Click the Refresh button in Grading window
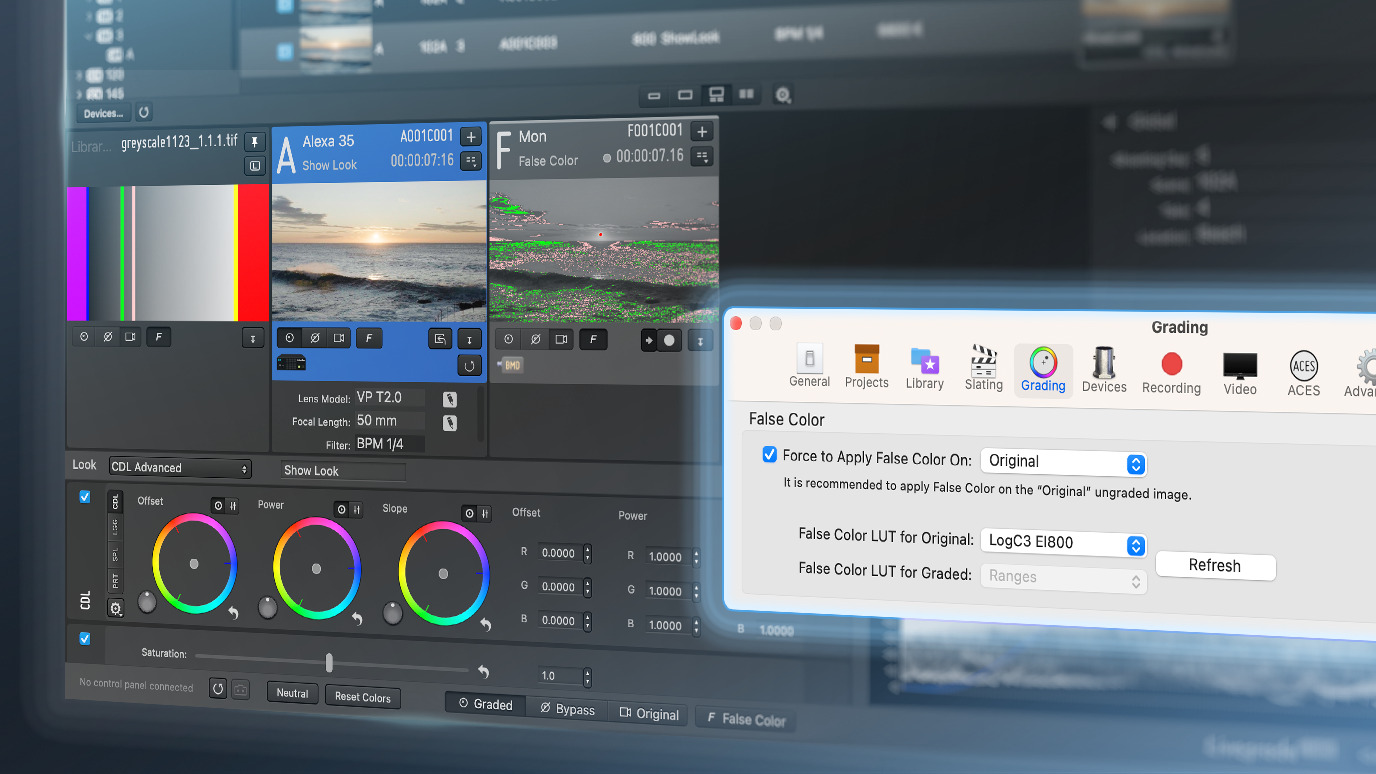1376x774 pixels. [x=1215, y=566]
